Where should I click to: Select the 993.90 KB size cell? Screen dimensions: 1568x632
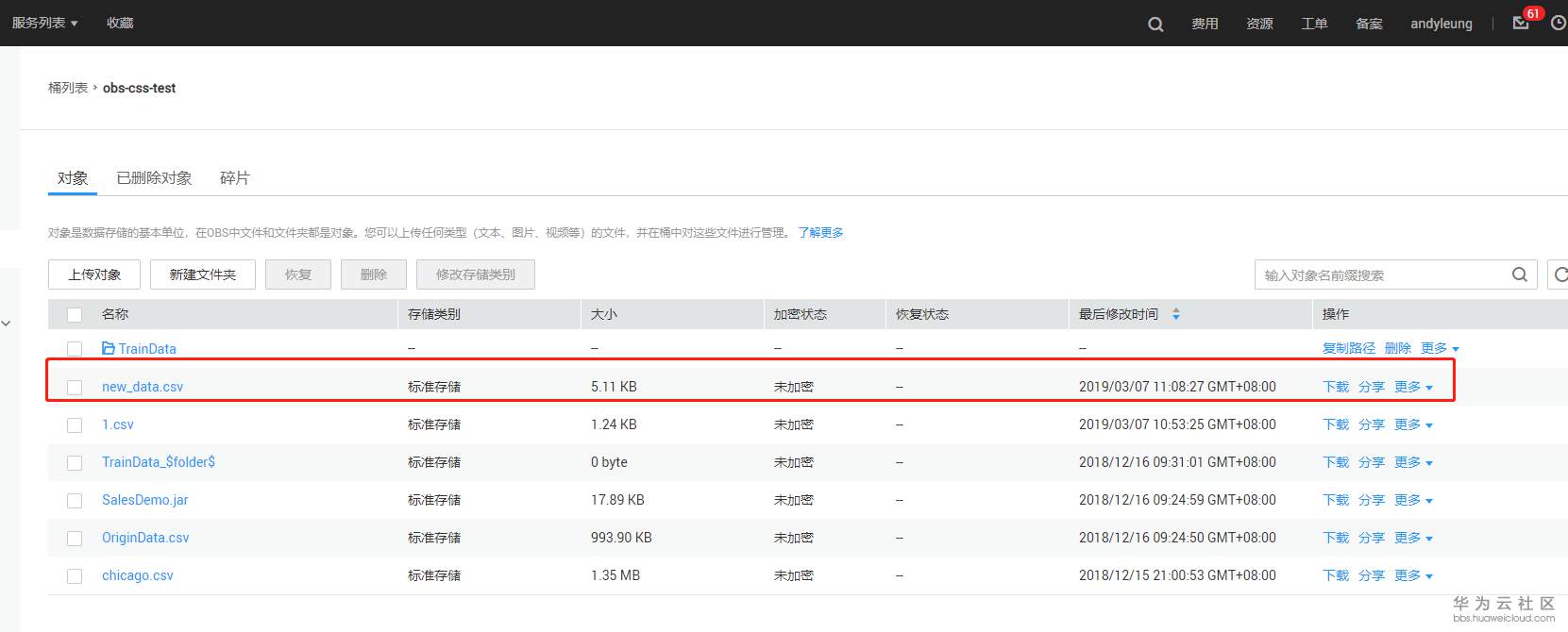pyautogui.click(x=621, y=538)
